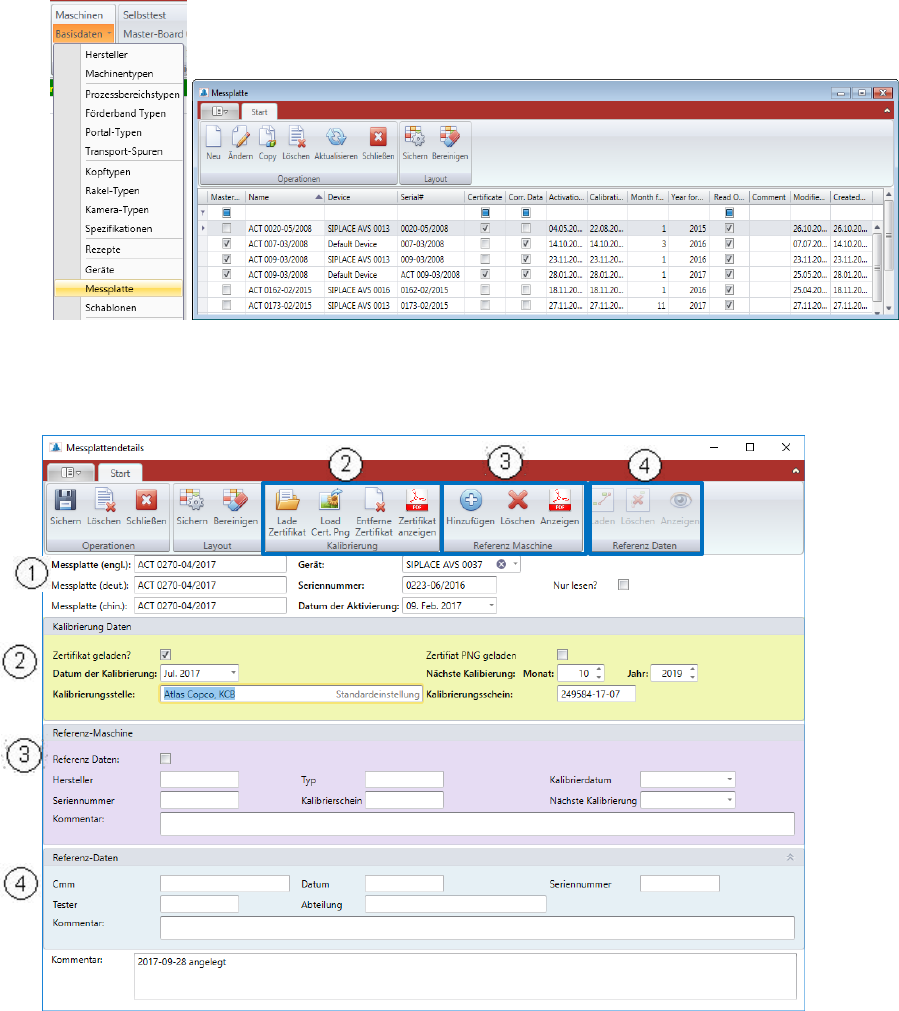Open Datum der Aktivierung date dropdown
The image size is (899, 1011).
click(492, 606)
